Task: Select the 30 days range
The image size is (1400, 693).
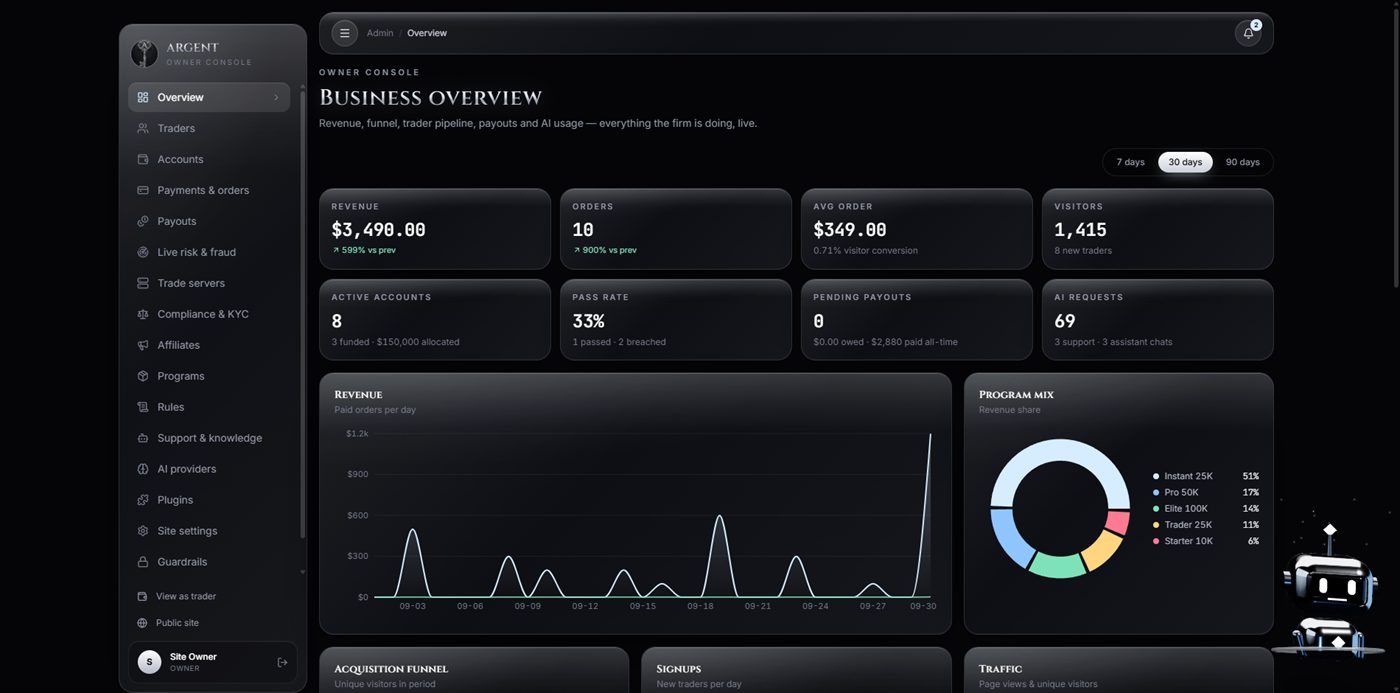Action: [x=1185, y=162]
